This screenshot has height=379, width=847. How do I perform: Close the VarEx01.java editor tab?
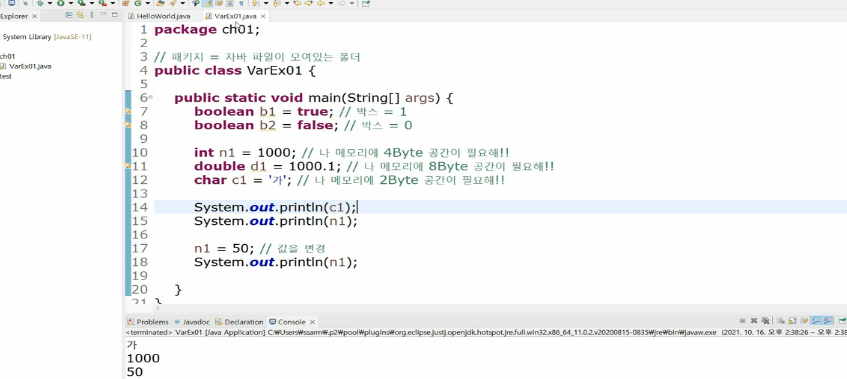pyautogui.click(x=263, y=16)
